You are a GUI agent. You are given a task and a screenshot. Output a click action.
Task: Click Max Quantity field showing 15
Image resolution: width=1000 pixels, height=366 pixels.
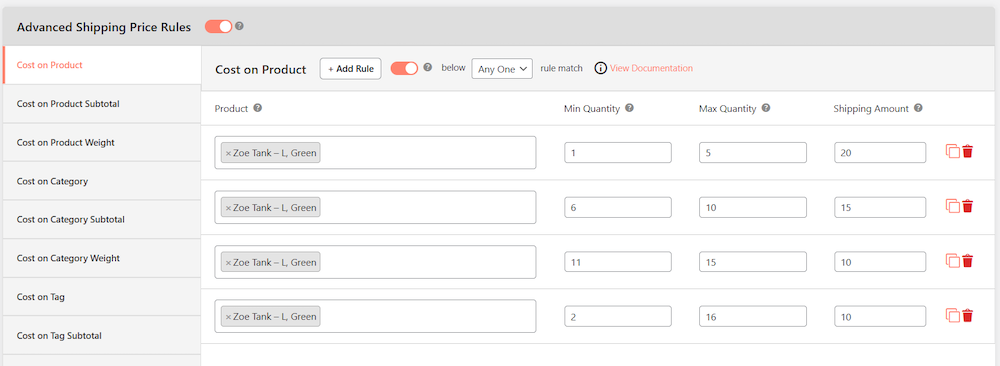tap(753, 262)
